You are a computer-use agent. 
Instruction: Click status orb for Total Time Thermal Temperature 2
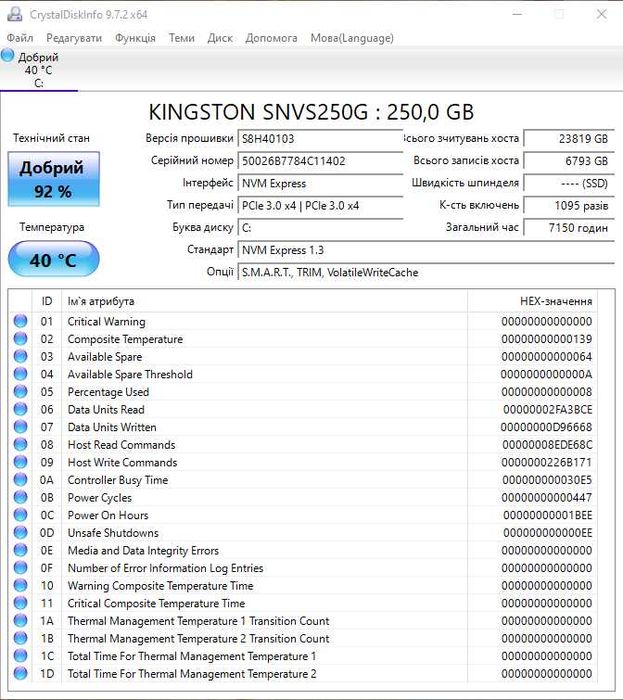coord(21,673)
